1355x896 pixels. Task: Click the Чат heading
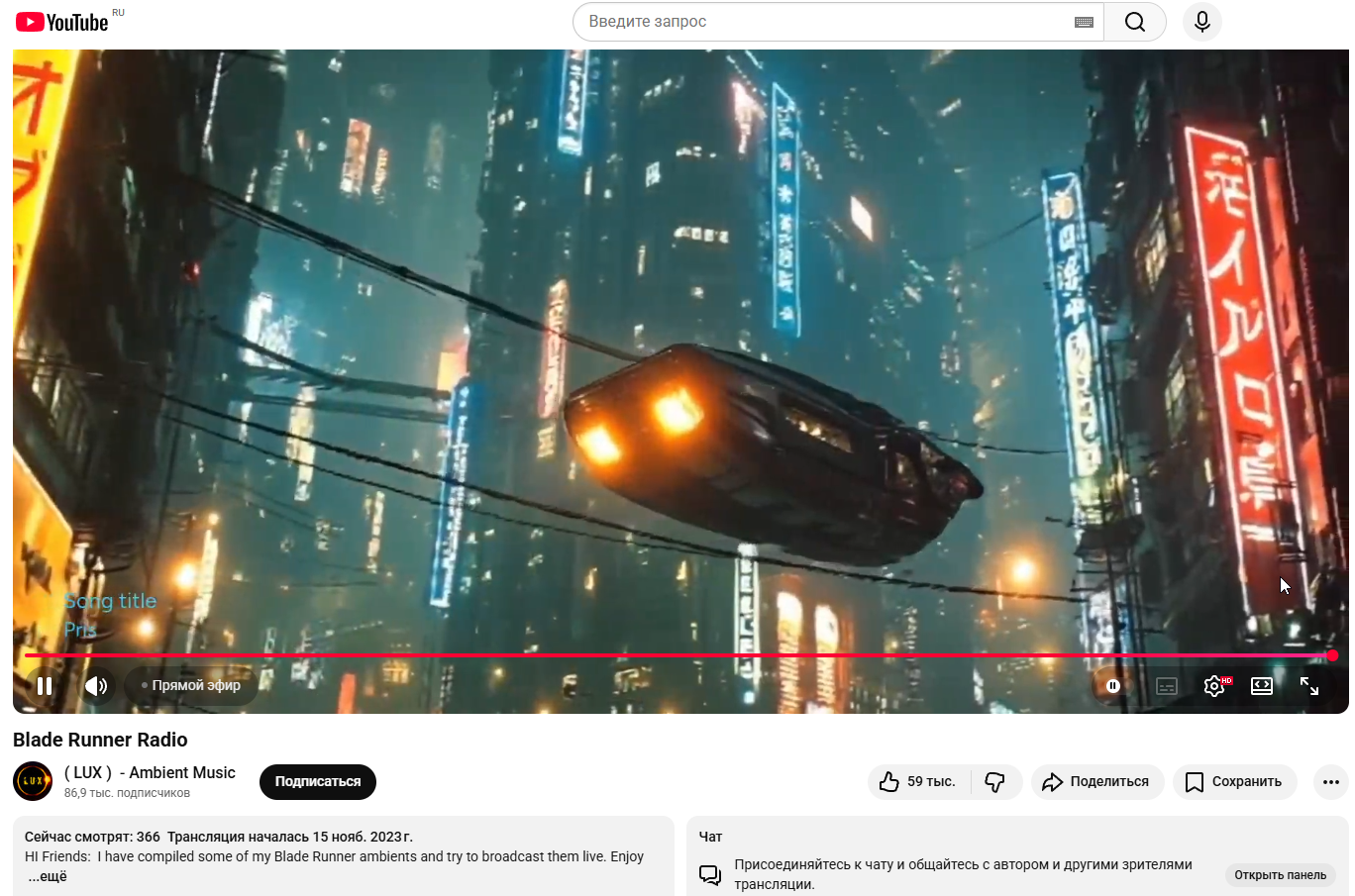[x=711, y=837]
